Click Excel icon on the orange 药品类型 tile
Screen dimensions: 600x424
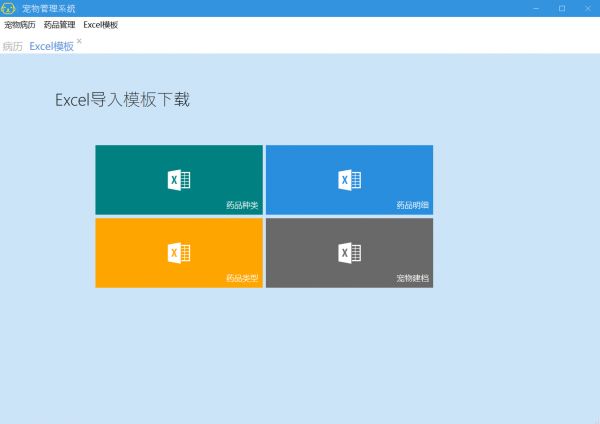click(179, 253)
